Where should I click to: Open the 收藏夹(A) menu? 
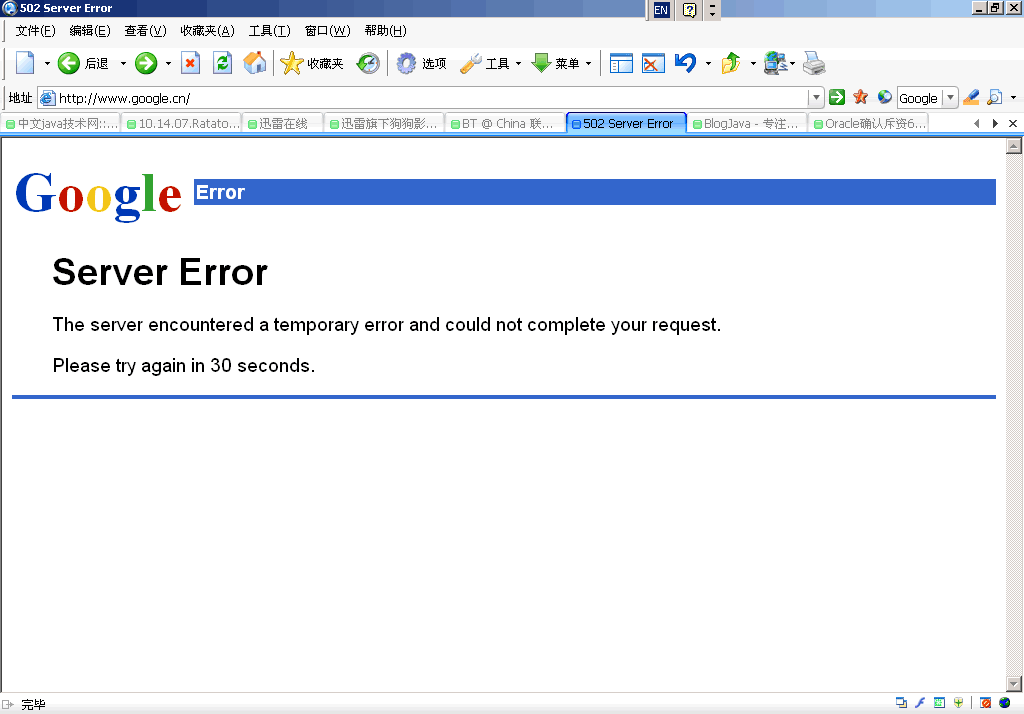coord(208,31)
